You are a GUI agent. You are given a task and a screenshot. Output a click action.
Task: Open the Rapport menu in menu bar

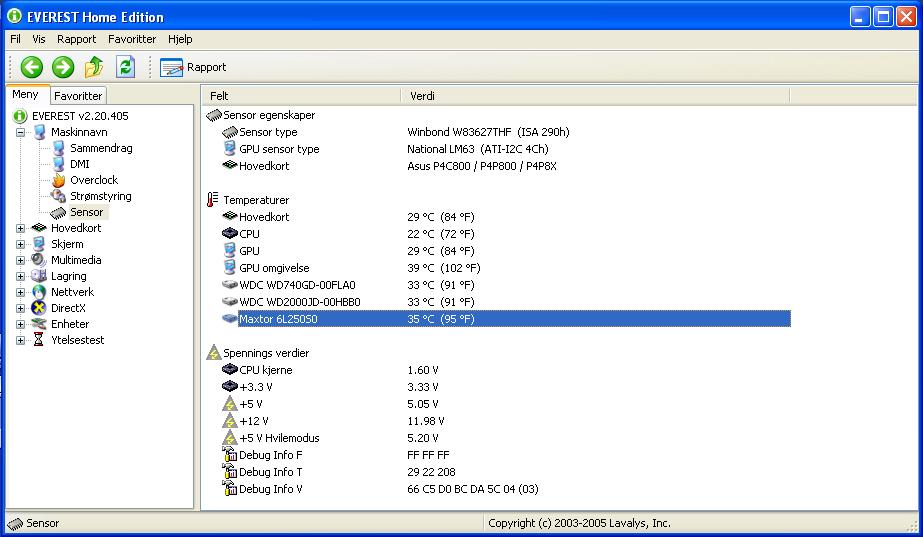click(x=77, y=39)
